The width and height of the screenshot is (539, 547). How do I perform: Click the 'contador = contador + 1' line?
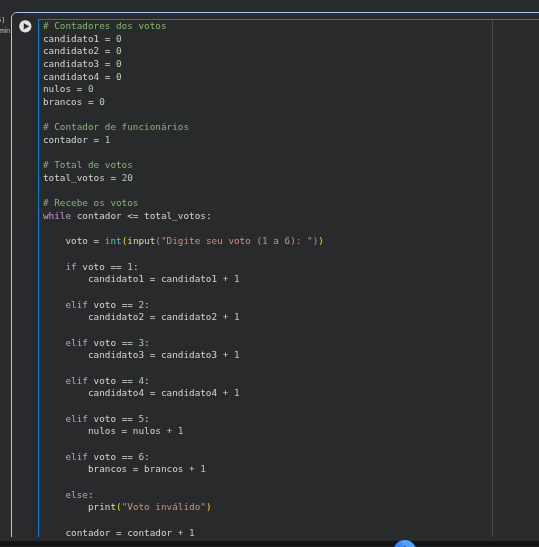(130, 533)
